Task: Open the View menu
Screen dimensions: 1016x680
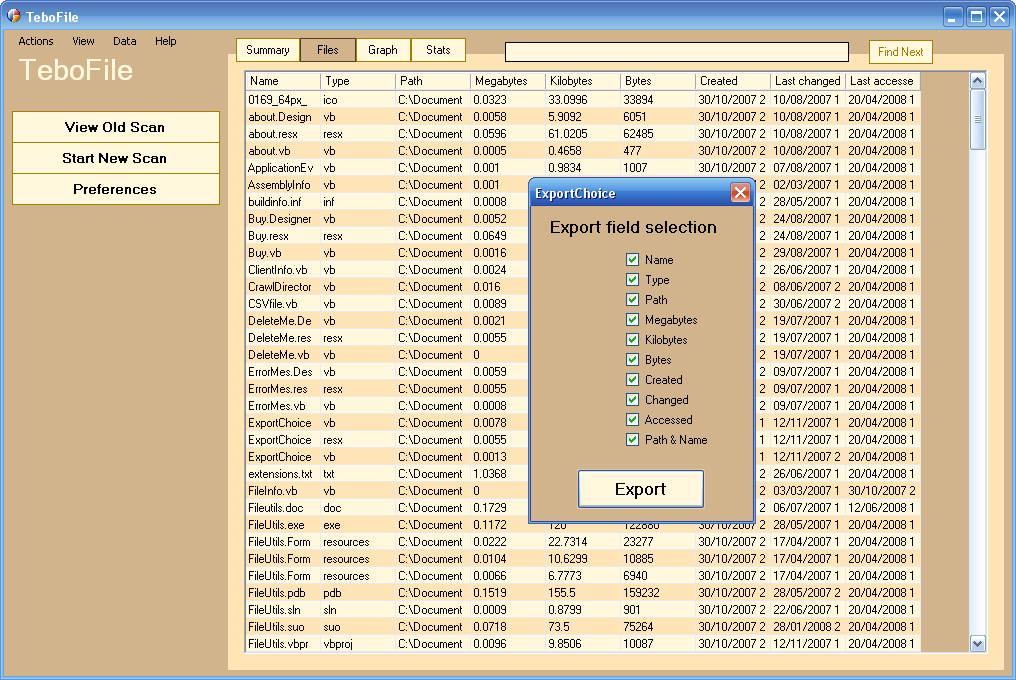Action: (x=83, y=41)
